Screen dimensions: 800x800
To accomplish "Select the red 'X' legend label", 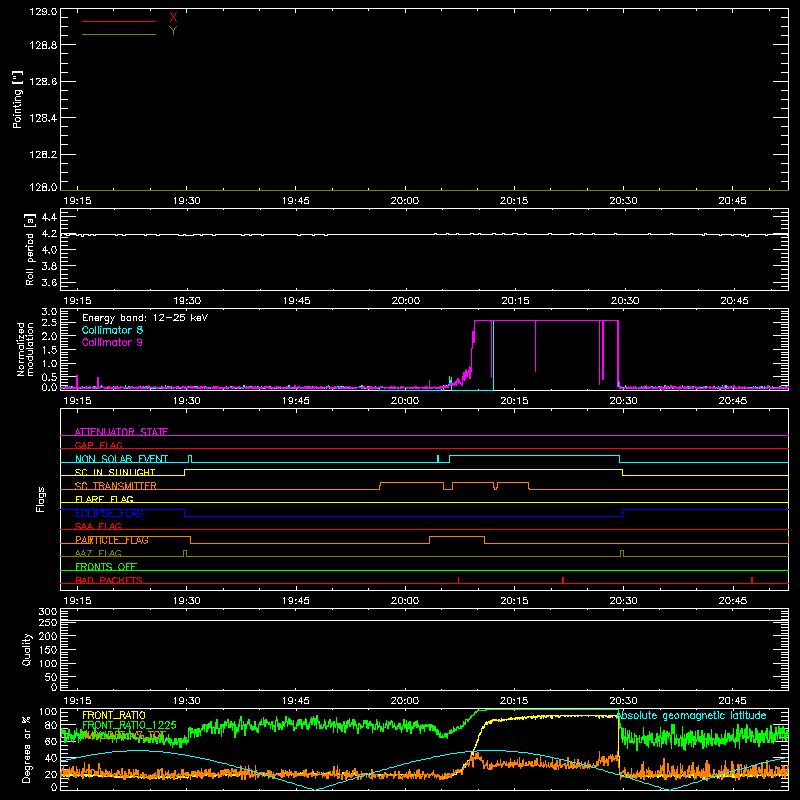I will pyautogui.click(x=173, y=18).
